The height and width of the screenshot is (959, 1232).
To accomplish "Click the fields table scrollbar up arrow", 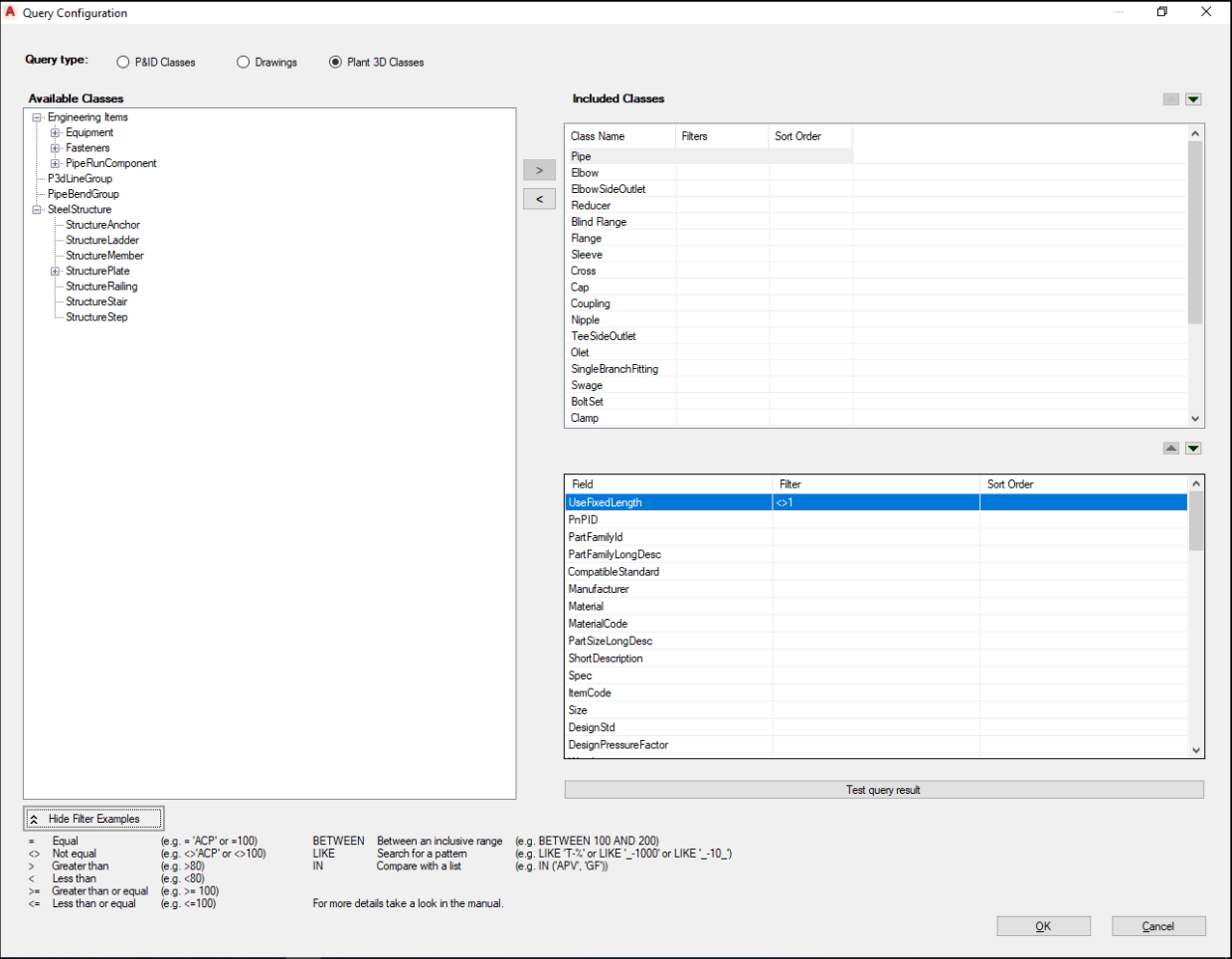I will point(1196,483).
